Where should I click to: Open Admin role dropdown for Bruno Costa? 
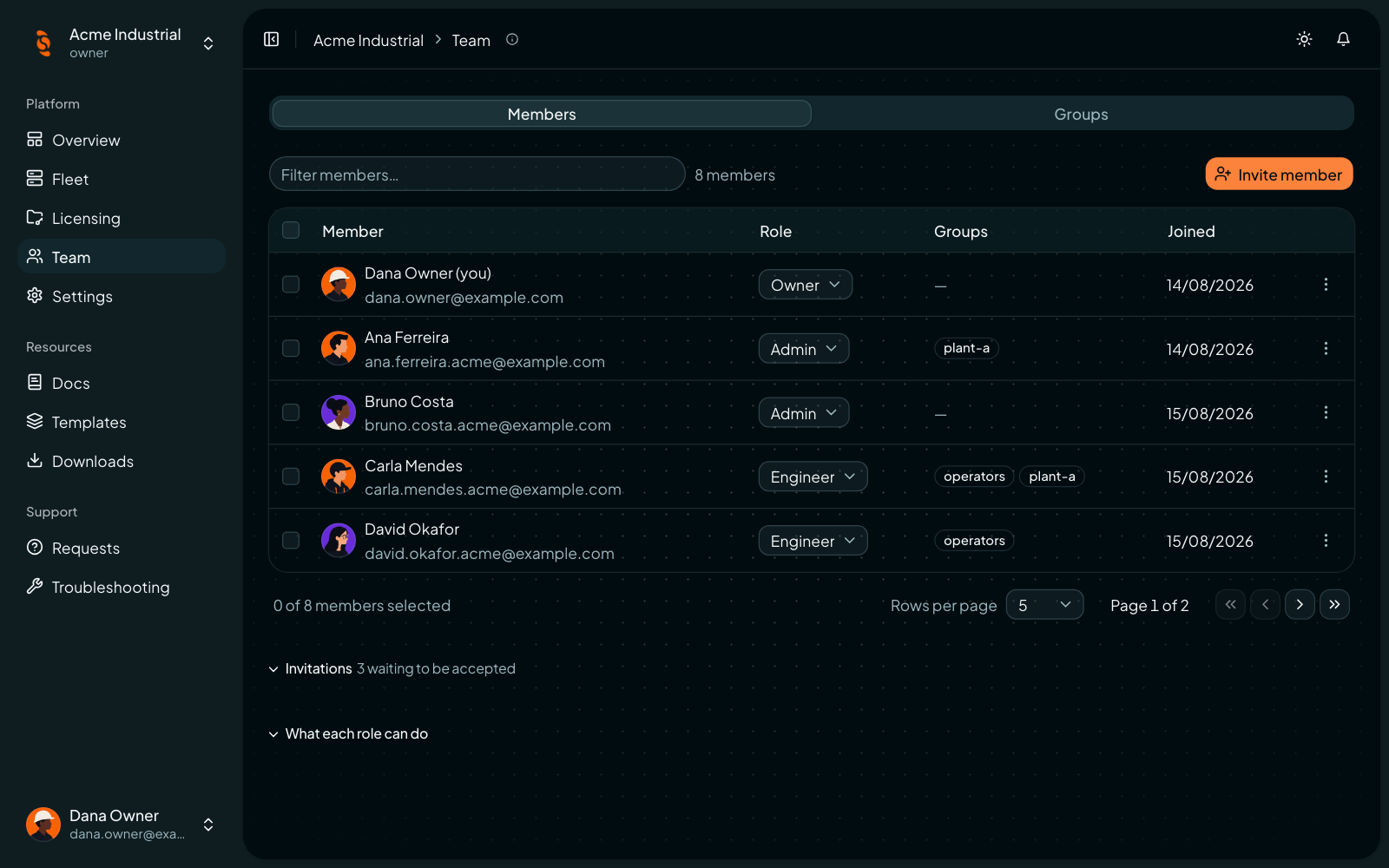point(804,413)
